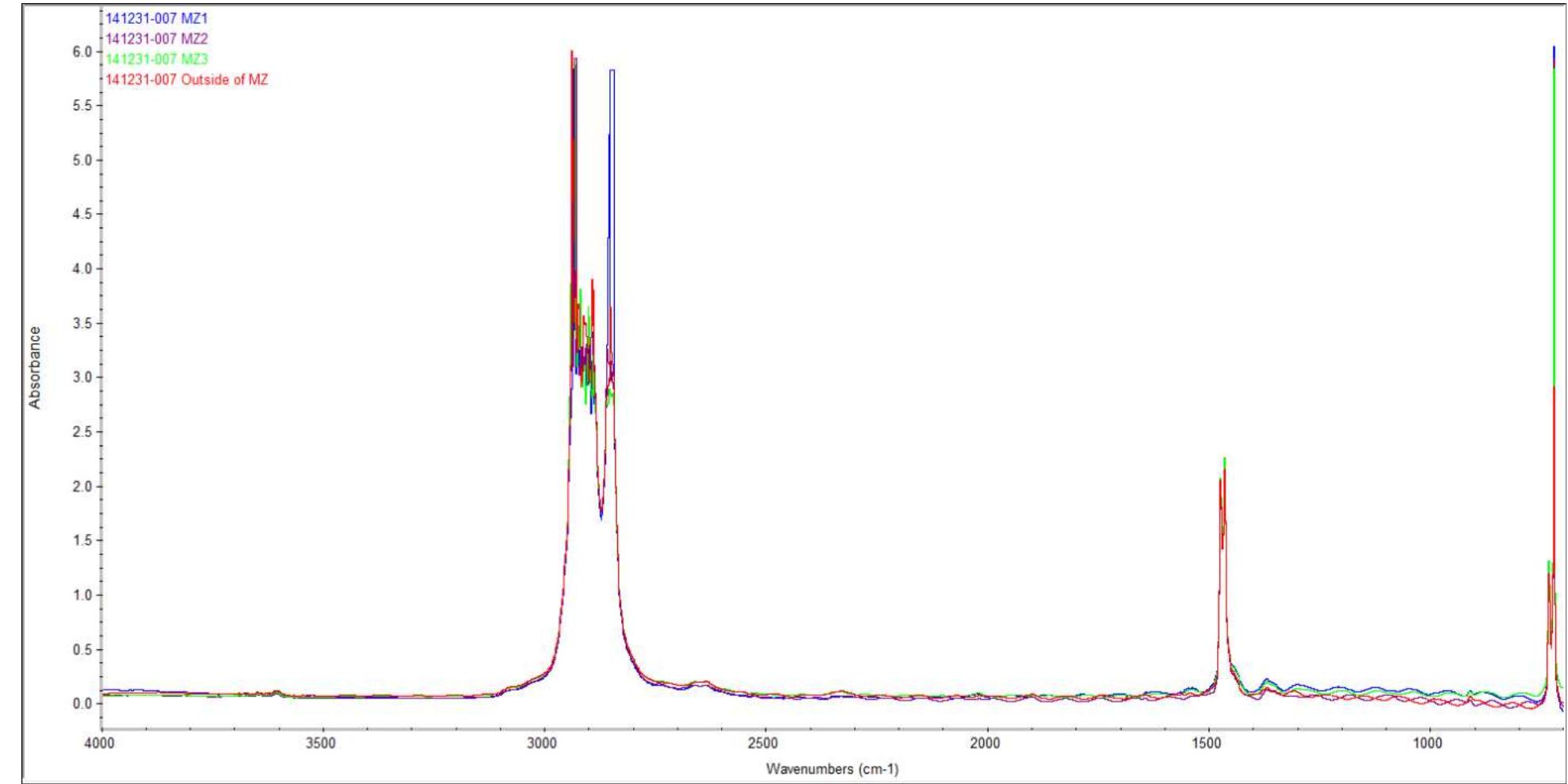Click the 3.0 absorbance tick label
1568x784 pixels.
pyautogui.click(x=82, y=377)
